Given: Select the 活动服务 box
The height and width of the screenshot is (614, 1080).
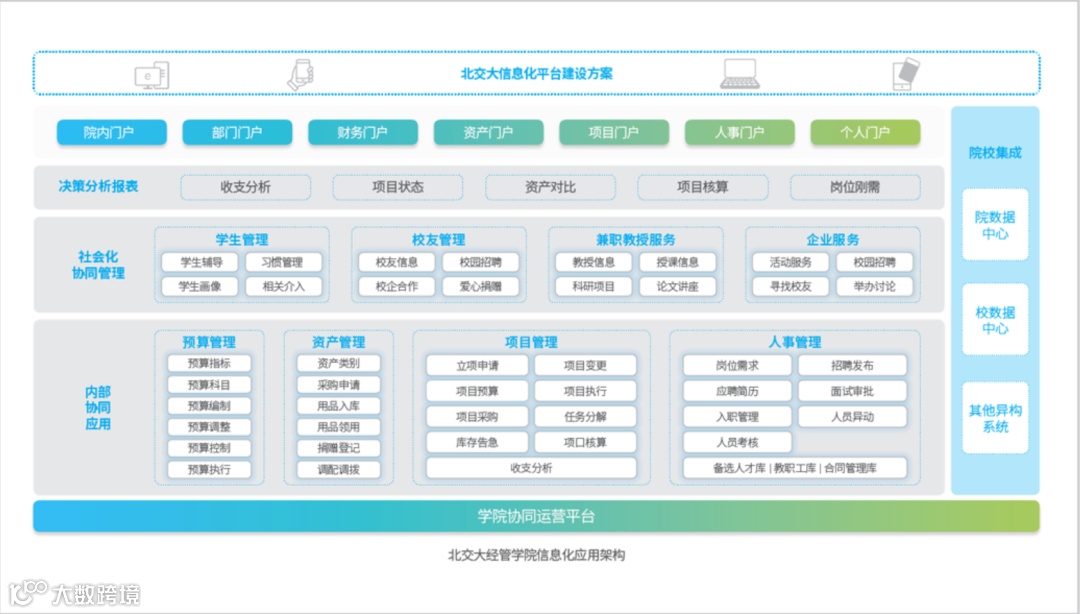Looking at the screenshot, I should point(791,263).
